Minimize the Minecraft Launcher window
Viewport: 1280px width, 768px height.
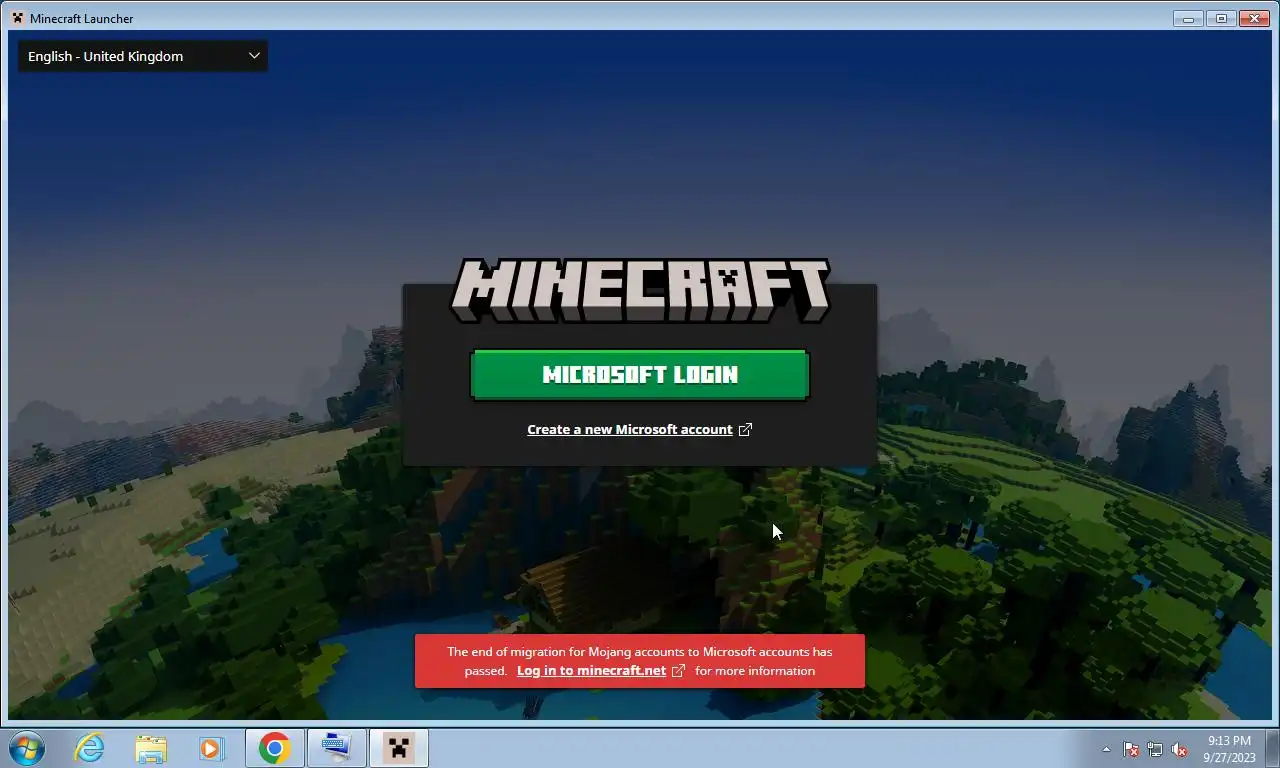point(1188,18)
